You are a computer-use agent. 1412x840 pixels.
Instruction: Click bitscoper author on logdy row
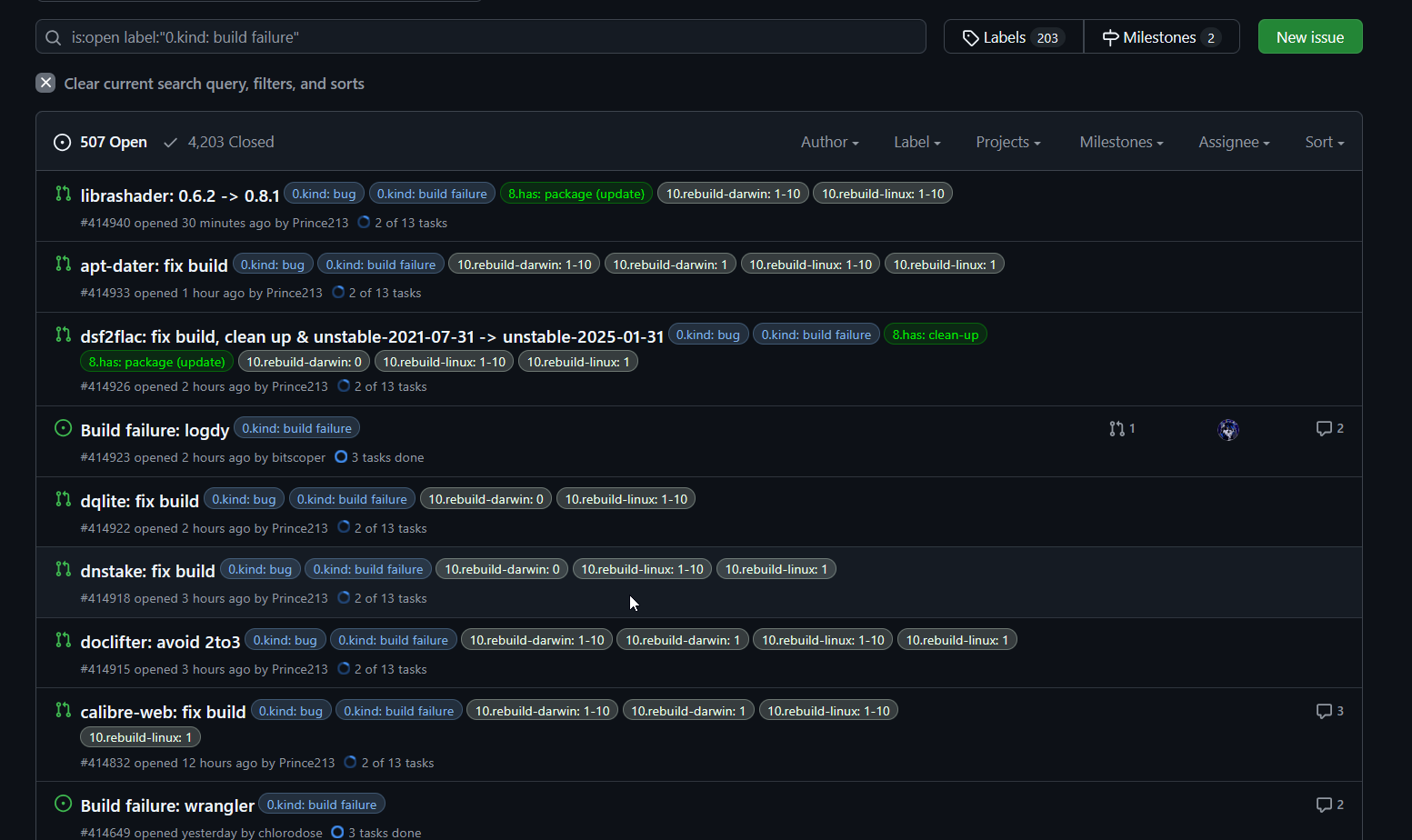(x=298, y=457)
